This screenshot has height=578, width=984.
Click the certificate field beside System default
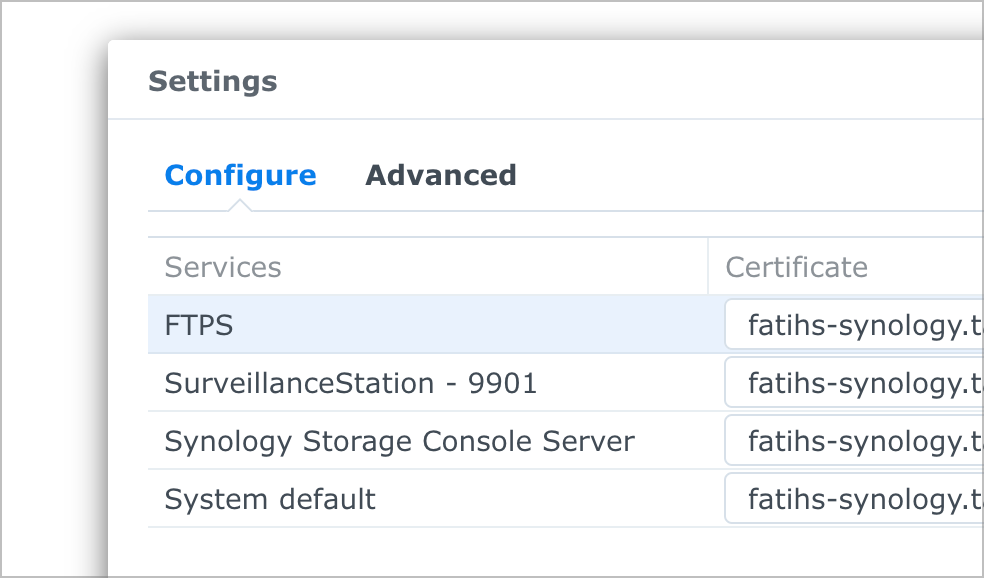tap(860, 499)
